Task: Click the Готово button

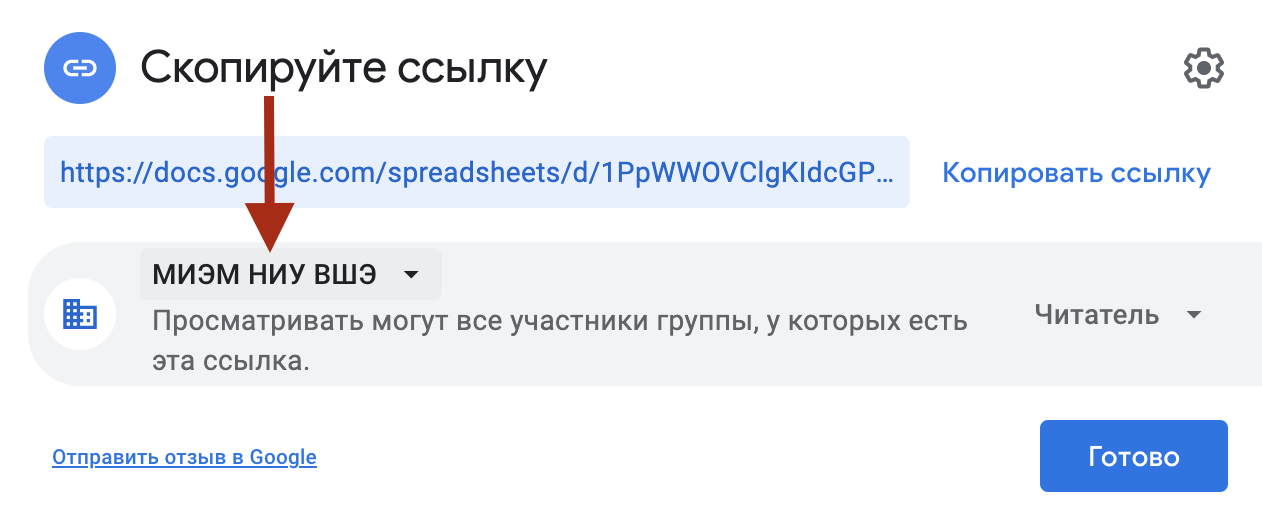Action: pos(1133,456)
